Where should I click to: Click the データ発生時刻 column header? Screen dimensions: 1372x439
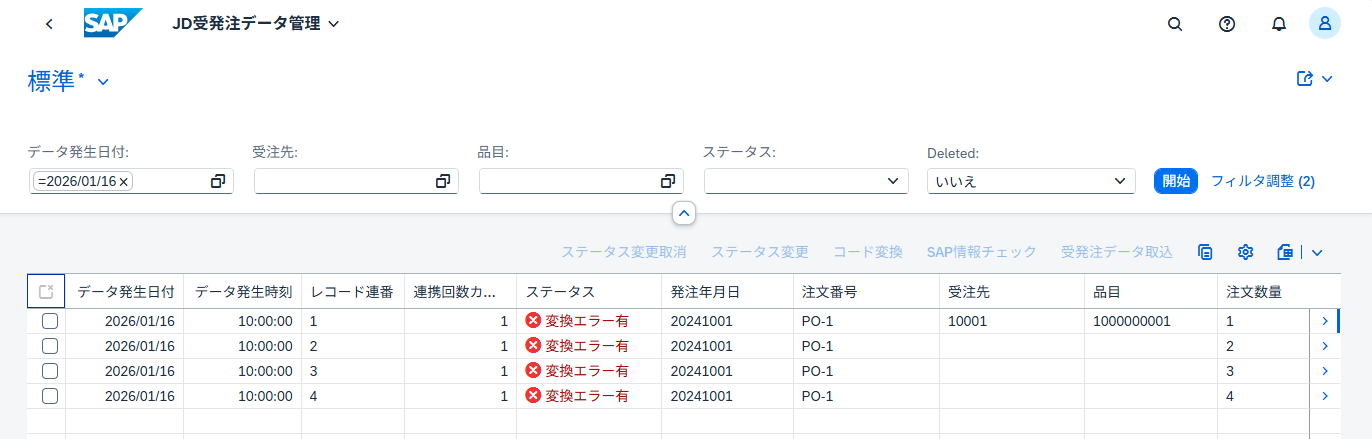click(243, 292)
